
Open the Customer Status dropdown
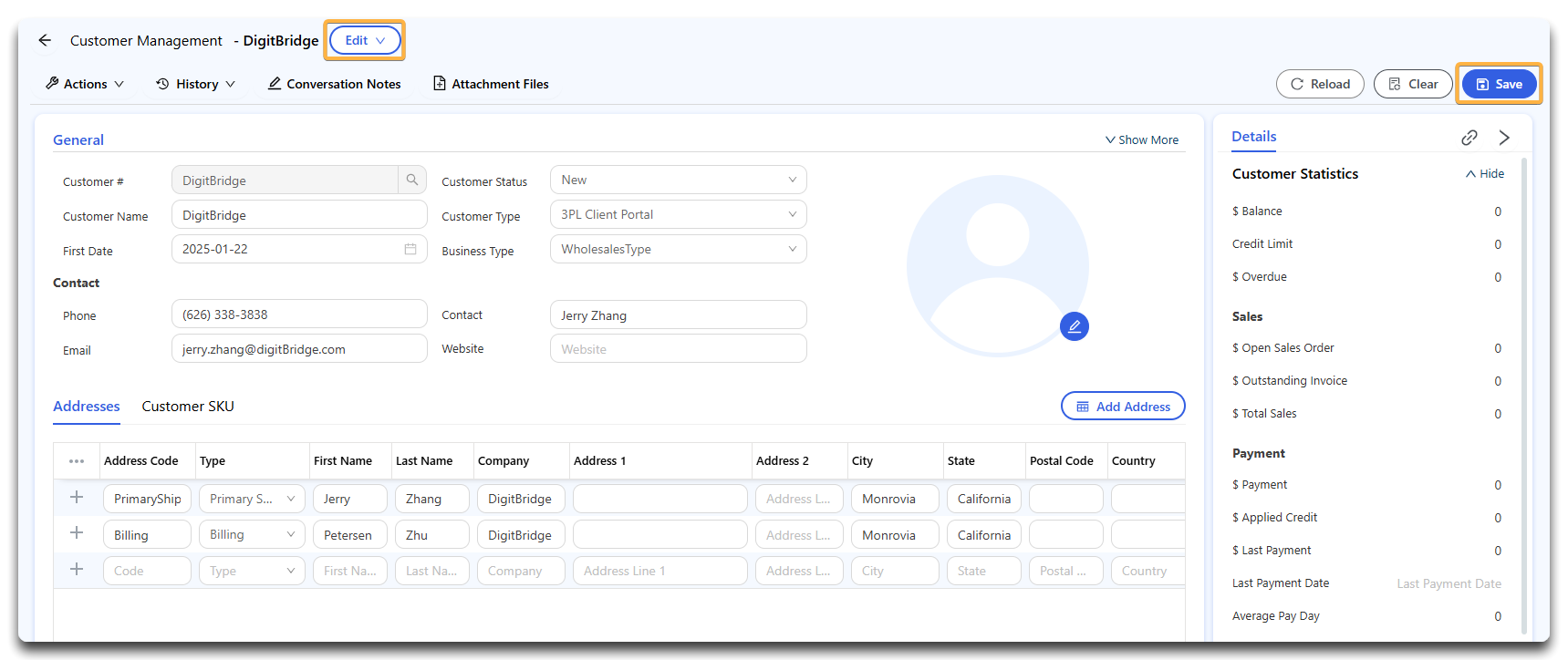point(679,180)
